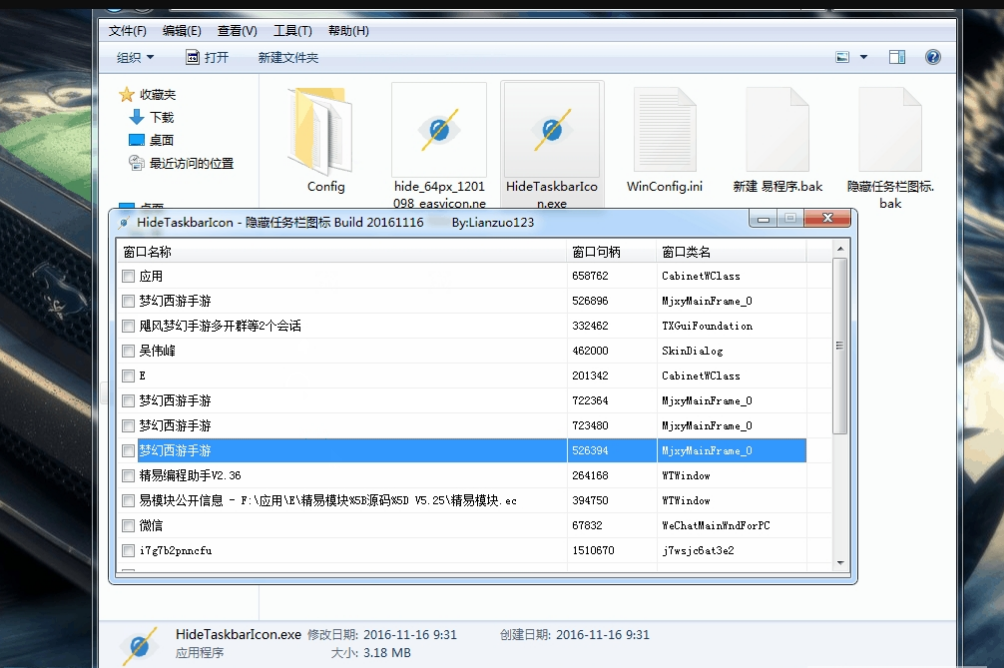Click handle value 264168
1004x668 pixels.
coord(590,476)
